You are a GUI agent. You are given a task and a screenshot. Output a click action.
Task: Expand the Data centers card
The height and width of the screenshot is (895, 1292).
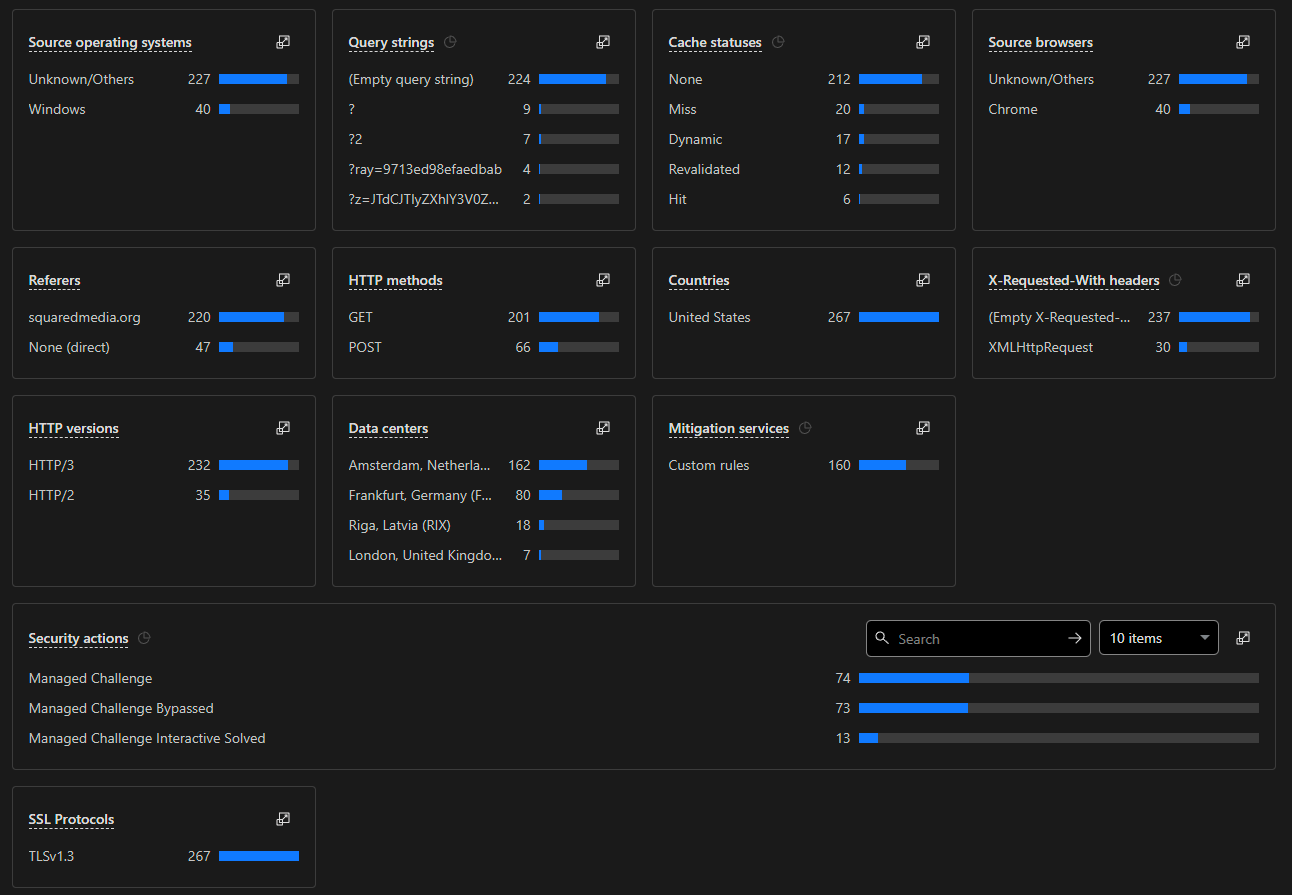pyautogui.click(x=603, y=428)
